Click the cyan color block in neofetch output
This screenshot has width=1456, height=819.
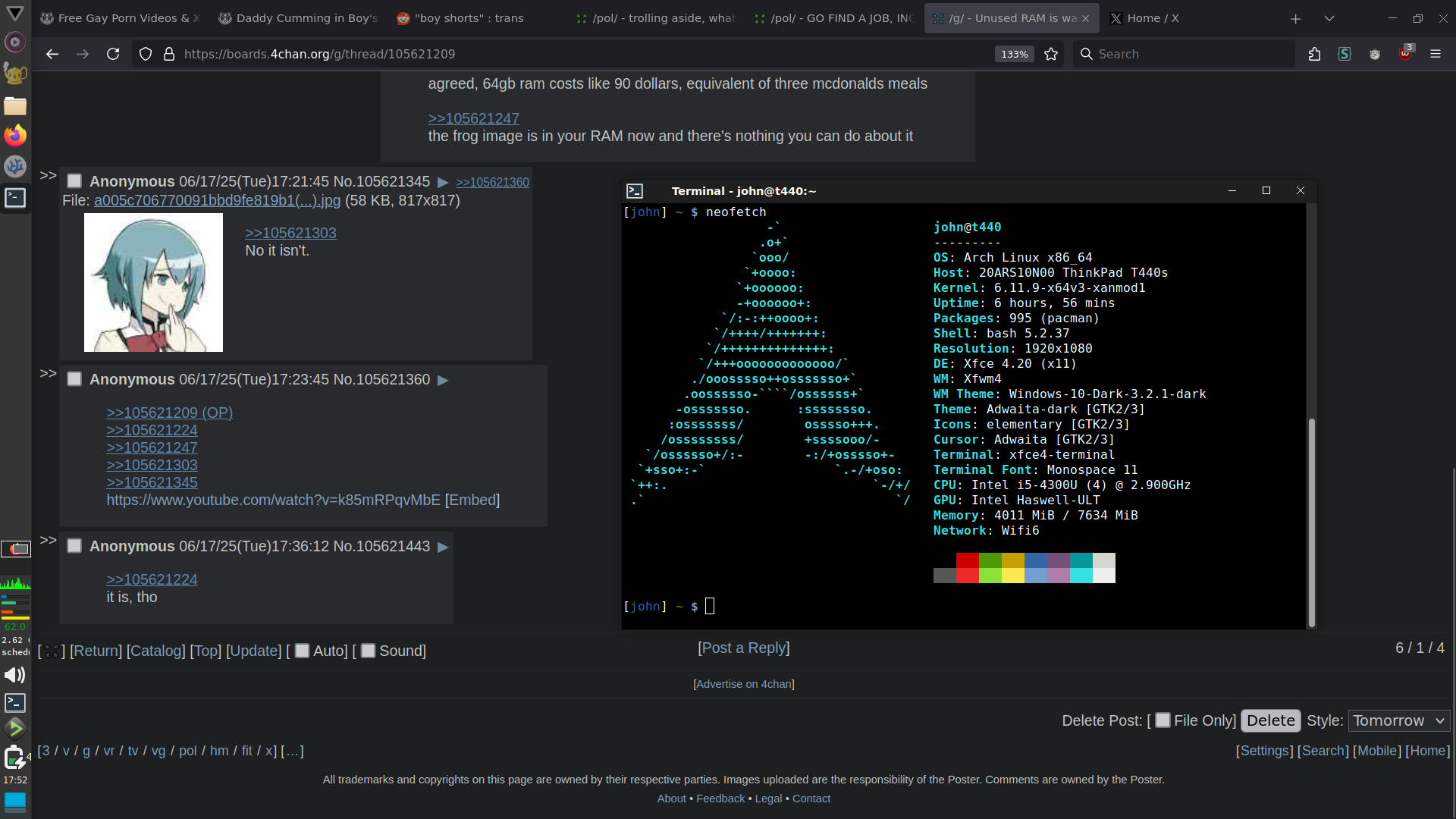click(x=1081, y=568)
